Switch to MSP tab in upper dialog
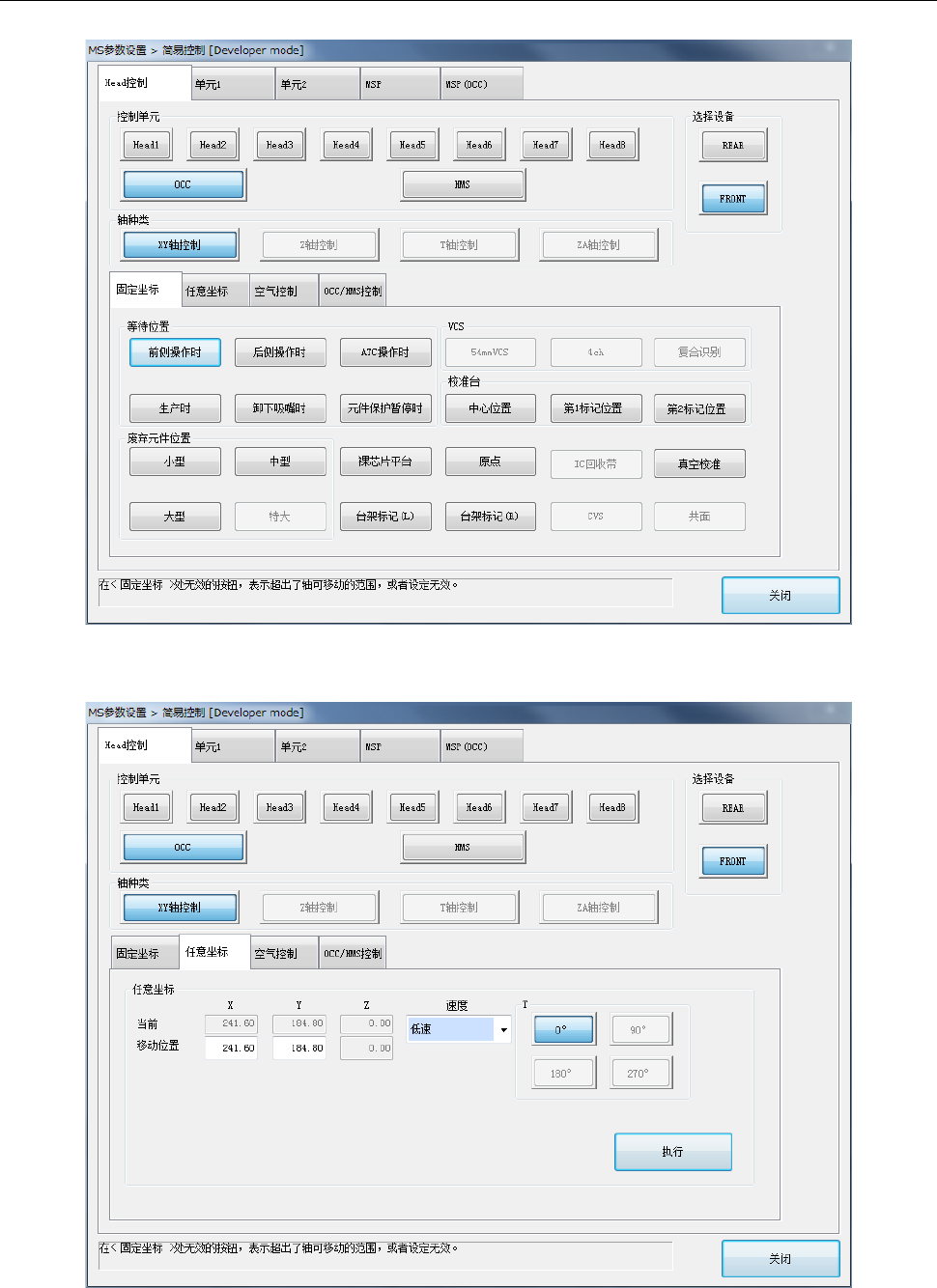Viewport: 937px width, 1288px height. tap(402, 84)
